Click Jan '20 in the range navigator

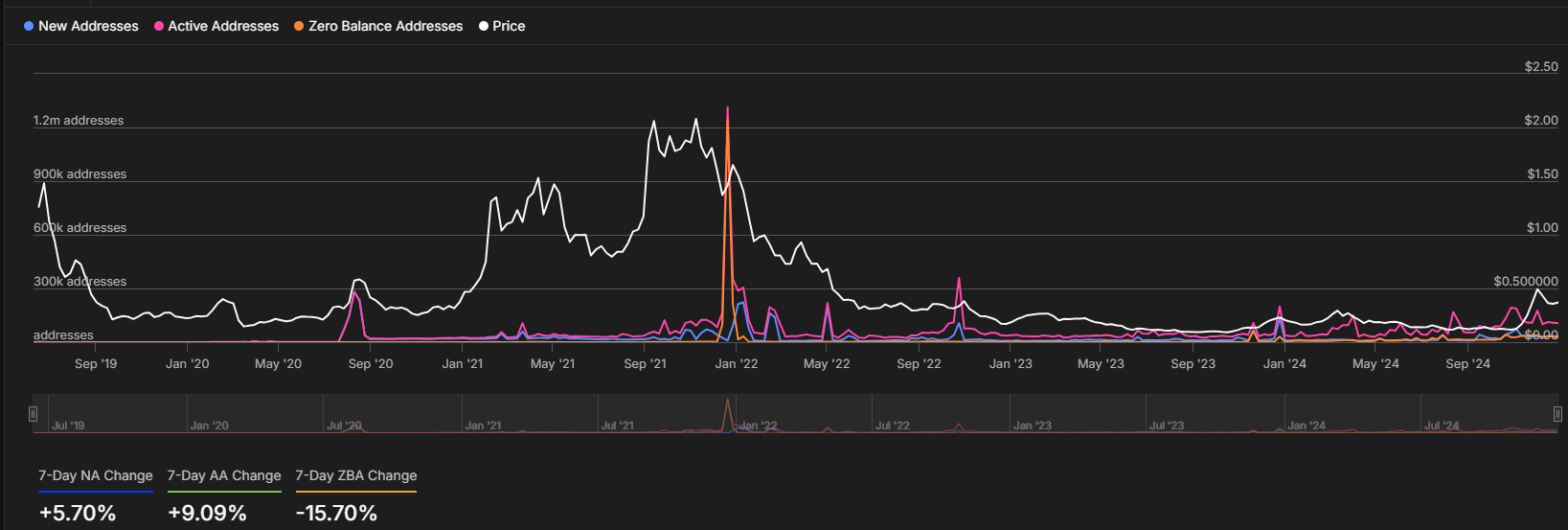coord(209,426)
